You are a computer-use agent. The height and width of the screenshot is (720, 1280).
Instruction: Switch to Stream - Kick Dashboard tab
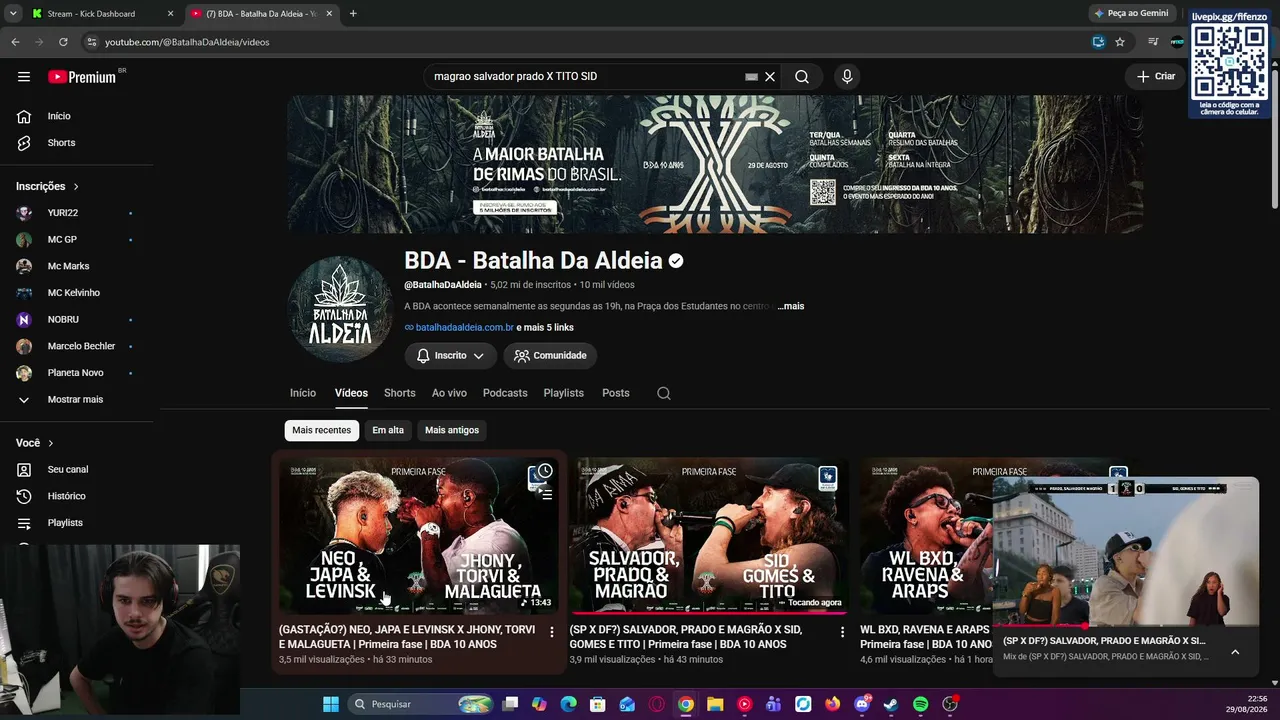click(x=102, y=14)
